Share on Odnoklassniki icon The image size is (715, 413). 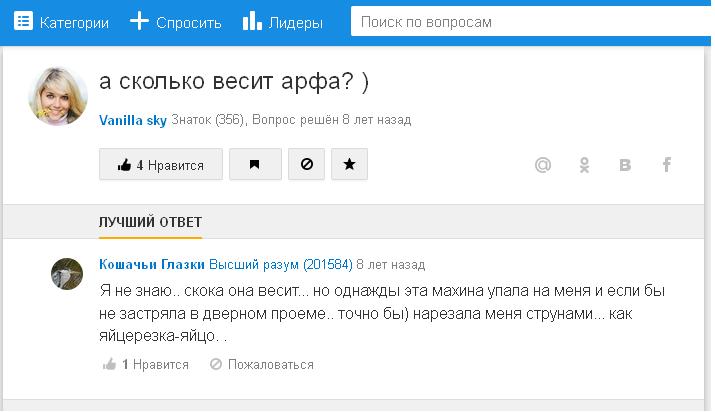[585, 165]
